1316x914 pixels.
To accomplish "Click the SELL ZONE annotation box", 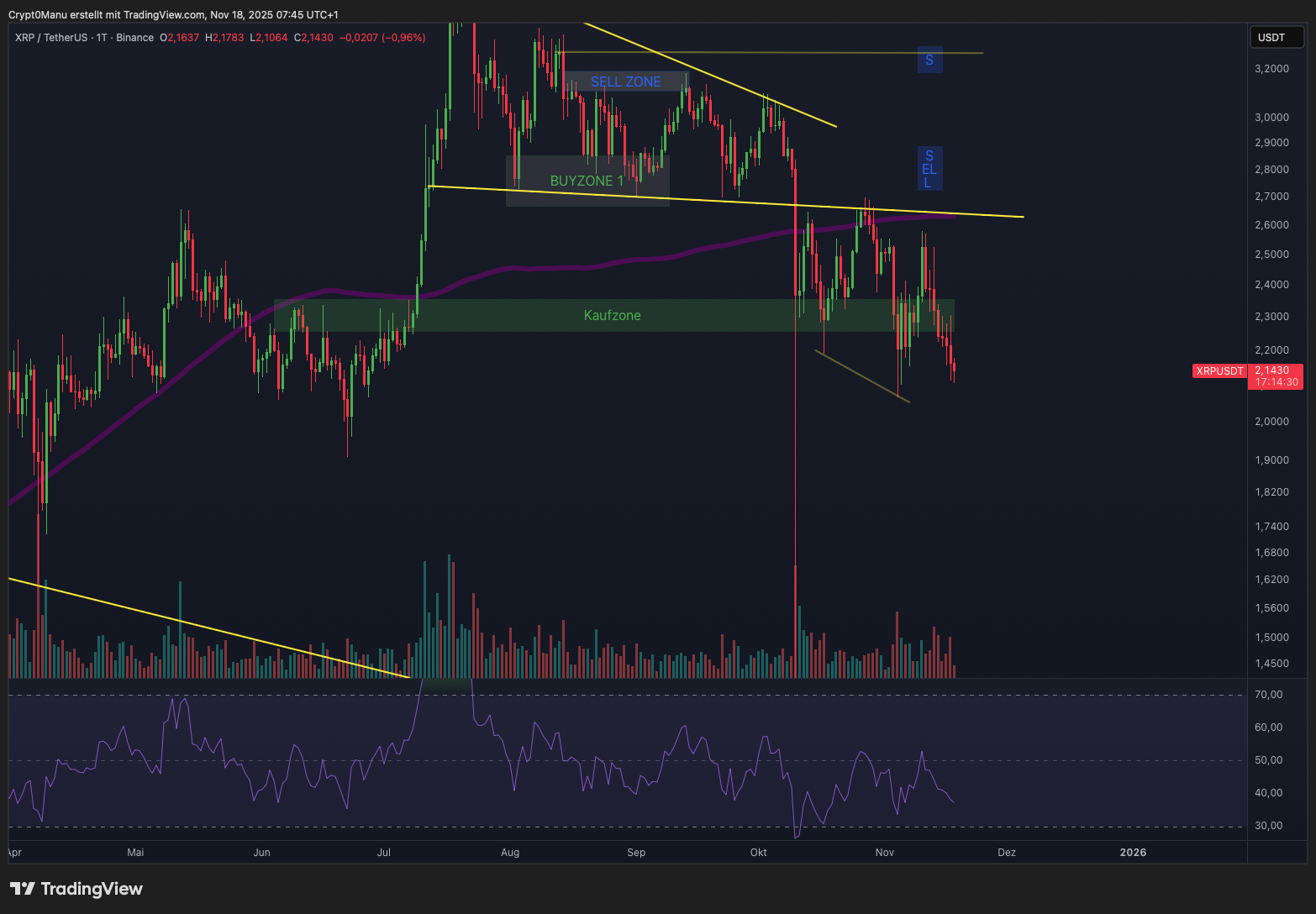I will 625,81.
